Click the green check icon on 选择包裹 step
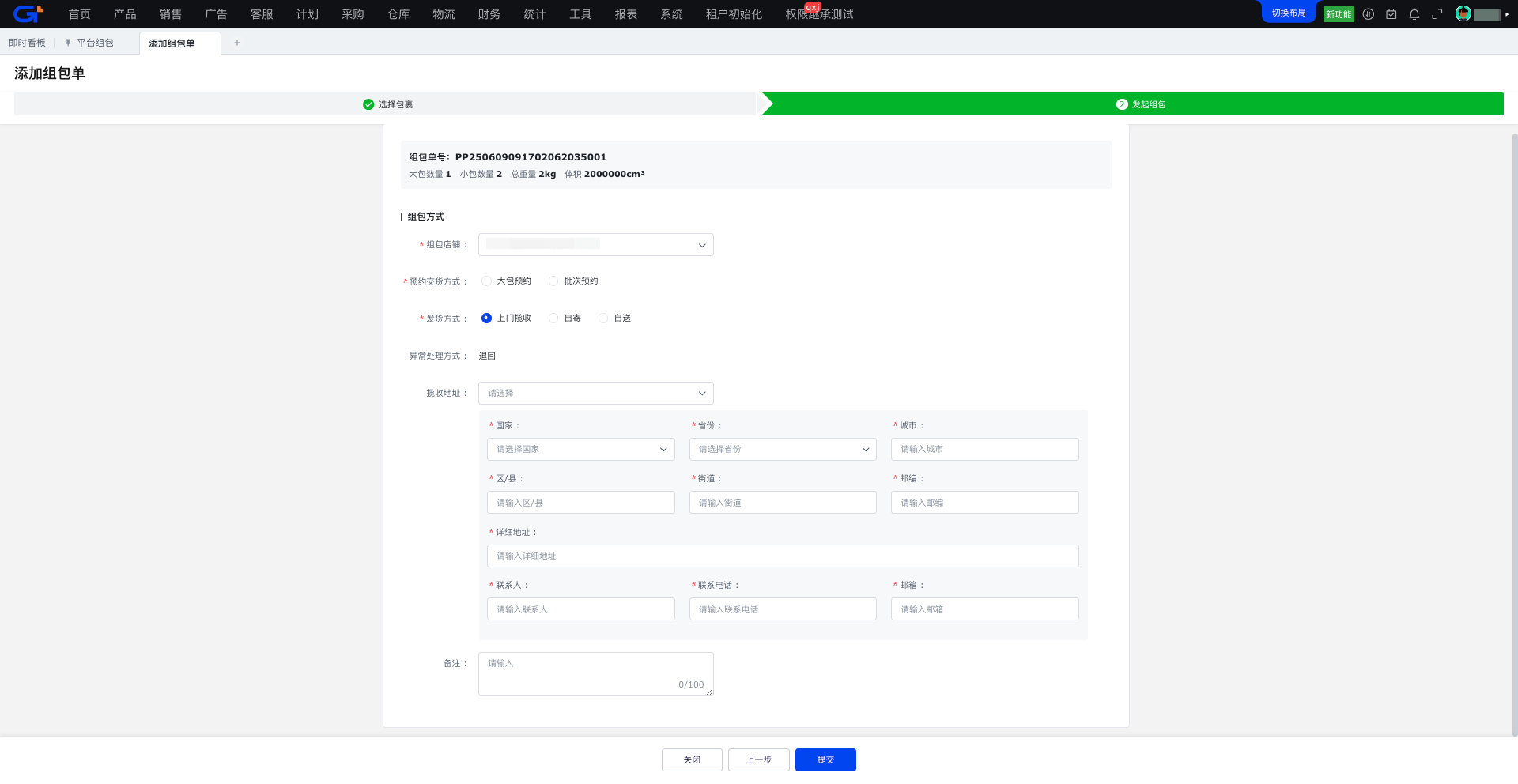Image resolution: width=1518 pixels, height=784 pixels. pos(368,104)
